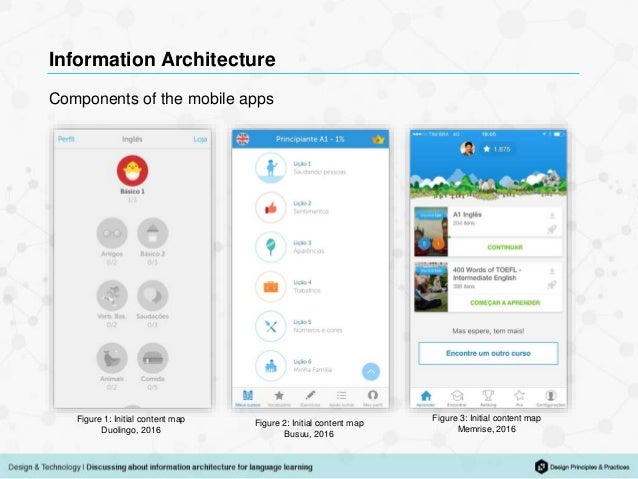The width and height of the screenshot is (638, 479).
Task: Click Figure 3 Memrise caption
Action: click(x=487, y=423)
